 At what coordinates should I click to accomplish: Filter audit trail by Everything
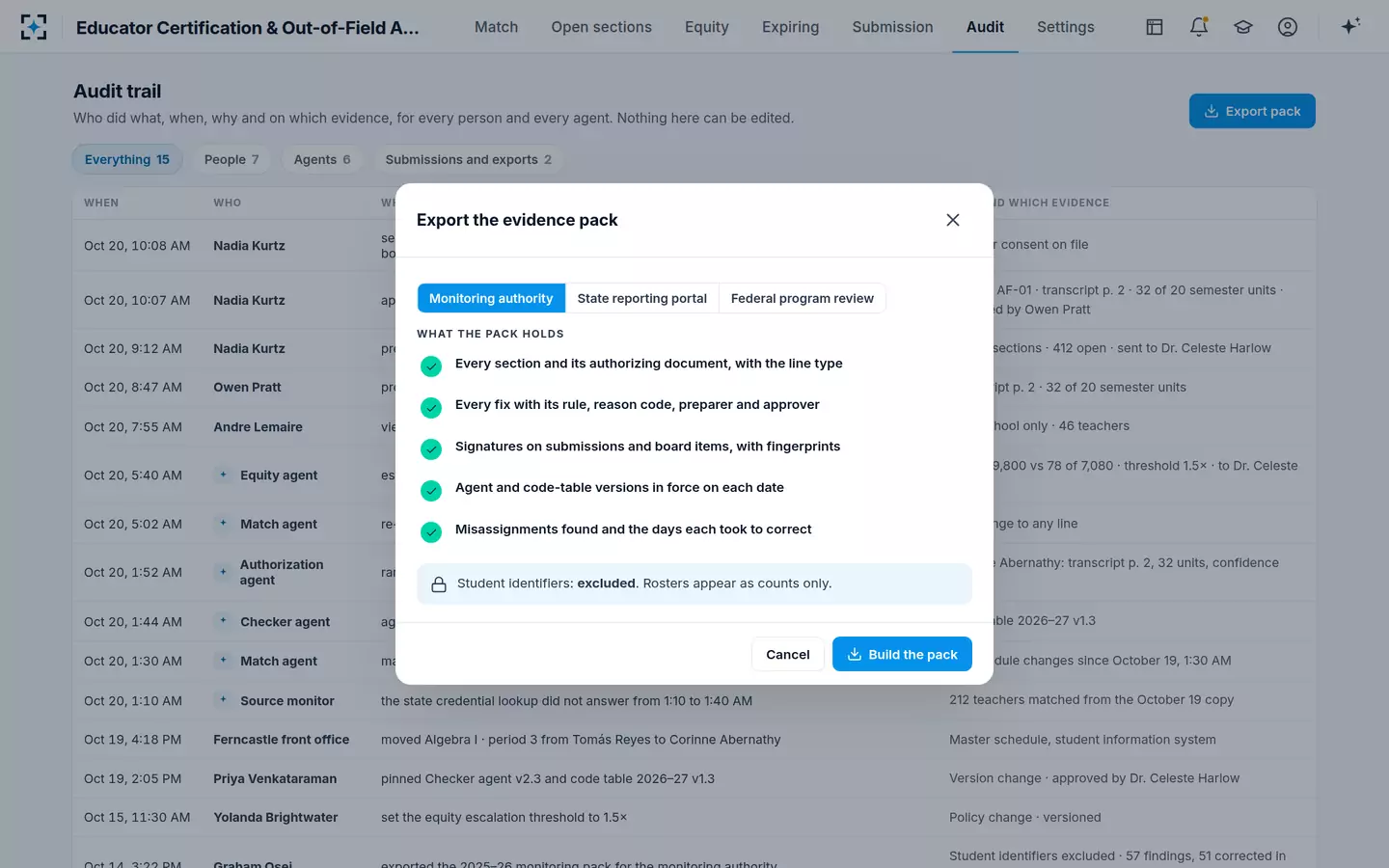[126, 159]
